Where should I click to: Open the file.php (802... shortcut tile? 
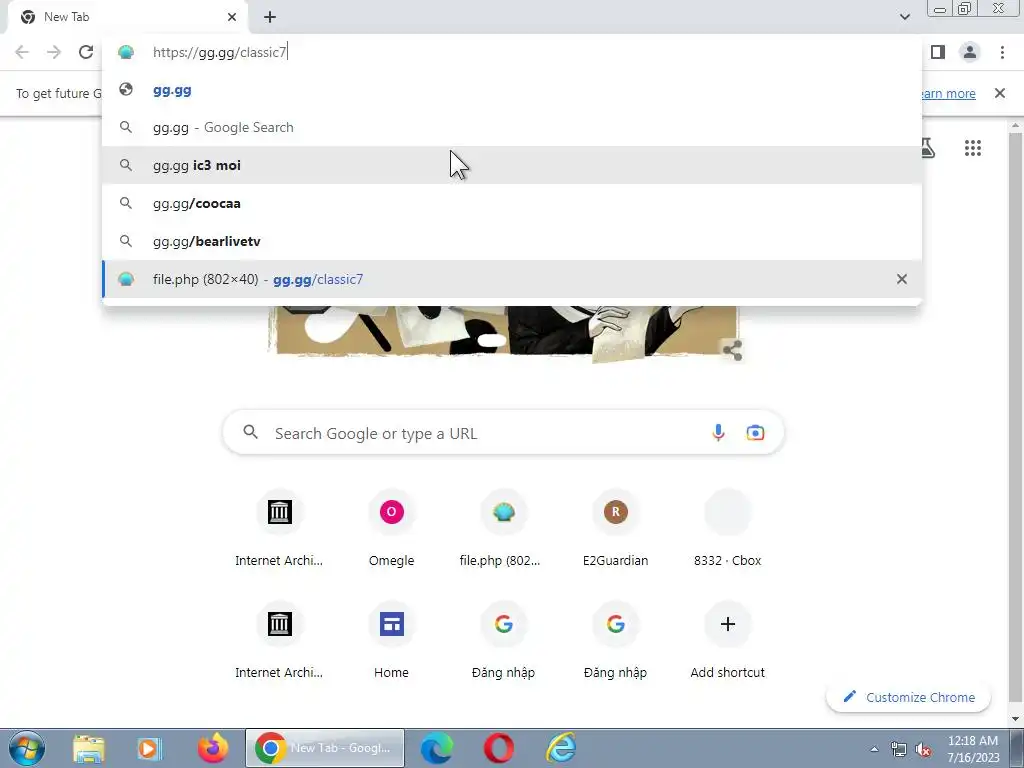click(503, 529)
